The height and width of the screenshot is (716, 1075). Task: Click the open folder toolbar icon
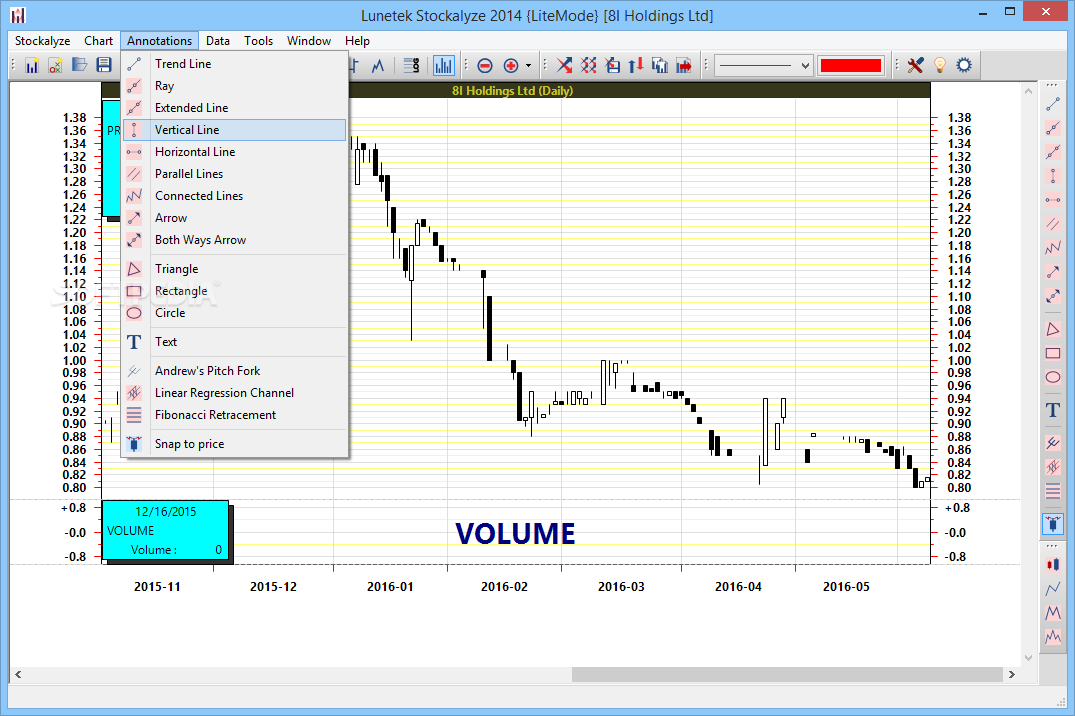pyautogui.click(x=80, y=66)
